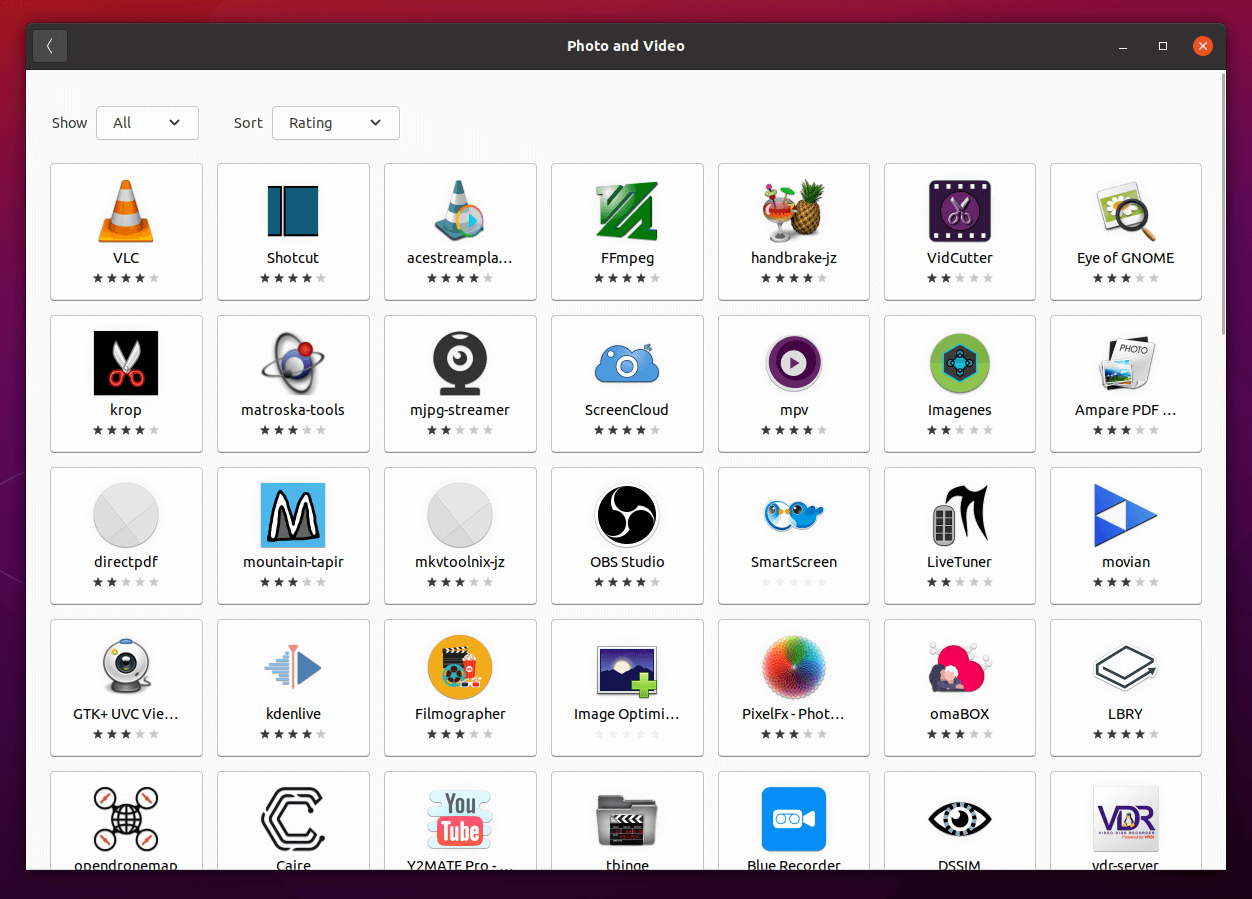Select the krop scissors icon
1252x899 pixels.
(126, 363)
